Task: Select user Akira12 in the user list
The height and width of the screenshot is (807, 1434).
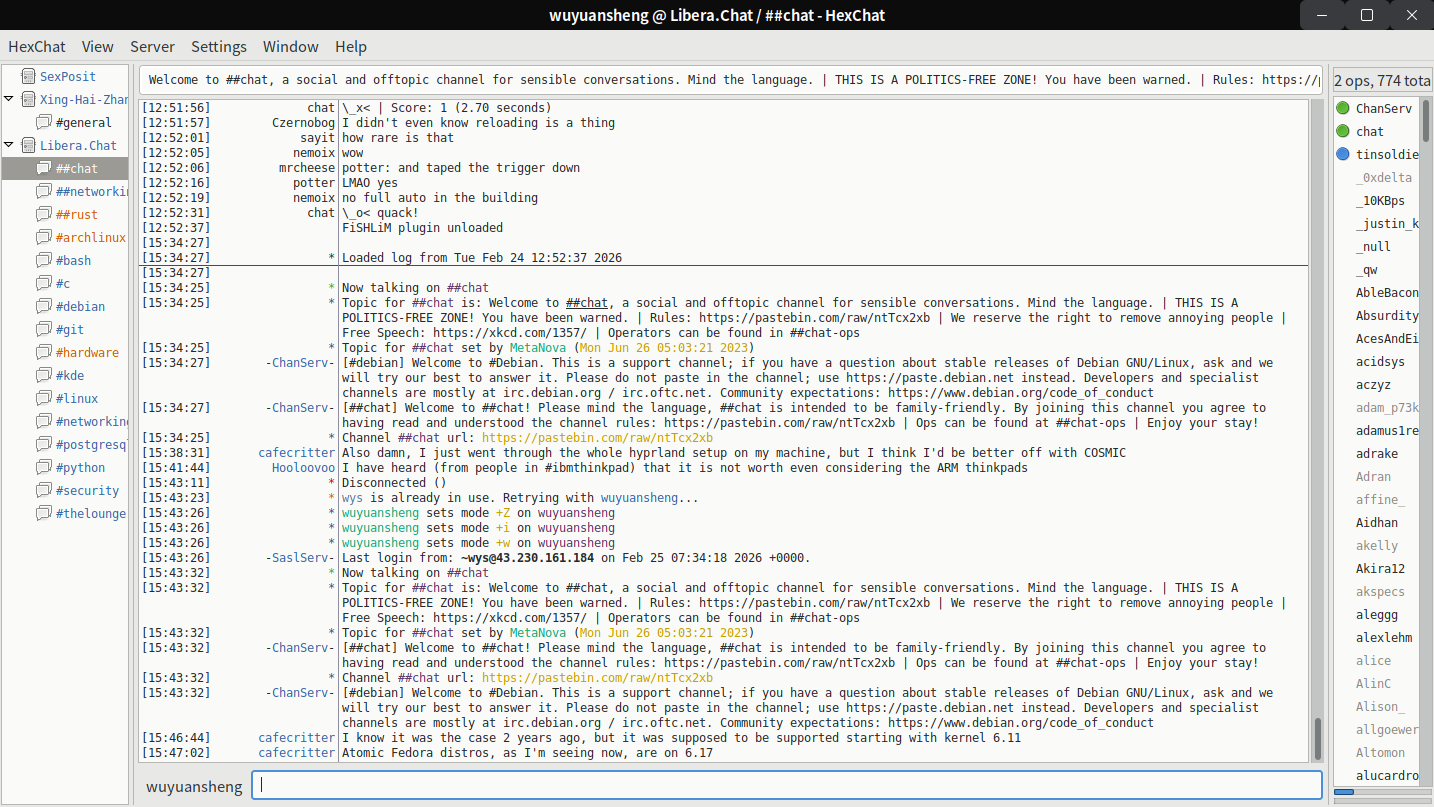Action: [x=1380, y=568]
